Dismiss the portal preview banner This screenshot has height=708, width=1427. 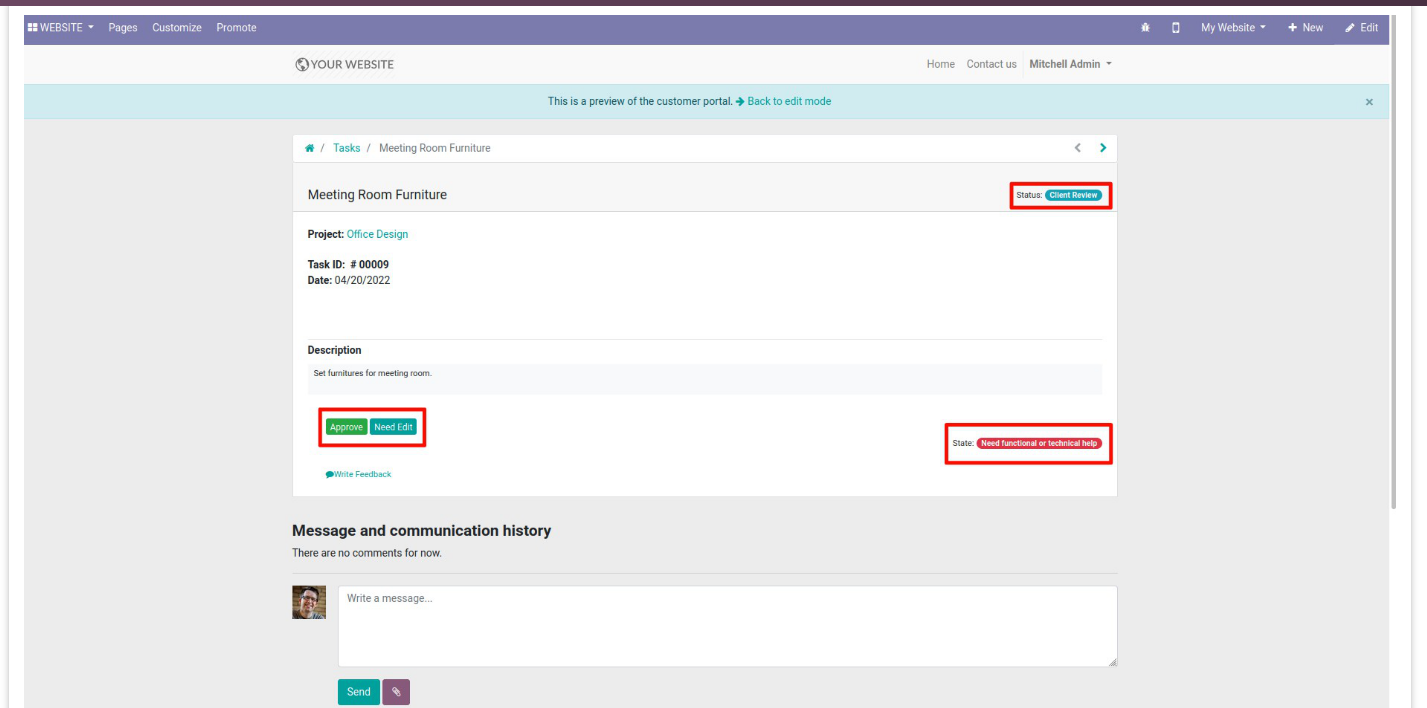pos(1369,102)
